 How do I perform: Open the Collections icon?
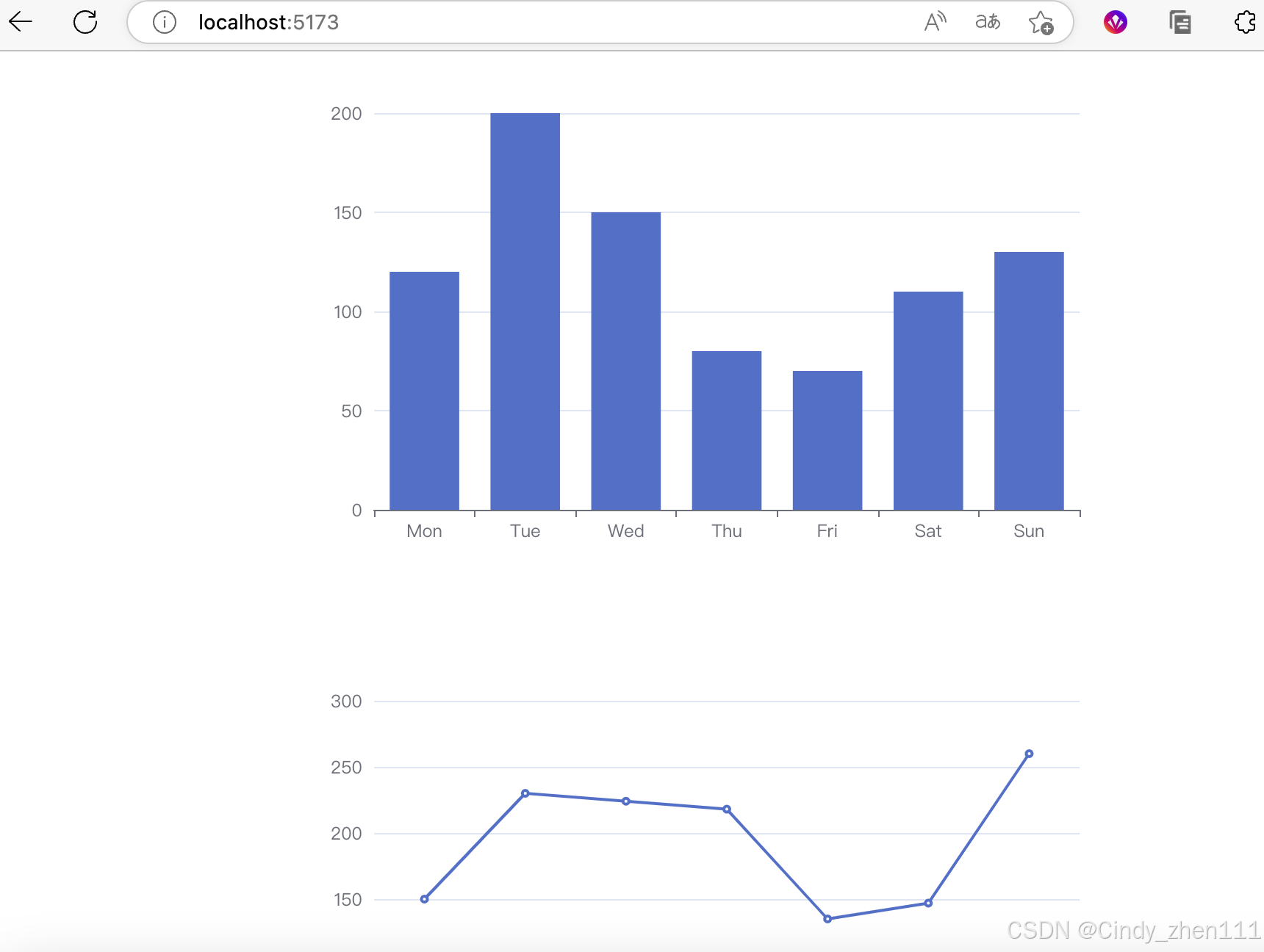point(1179,22)
